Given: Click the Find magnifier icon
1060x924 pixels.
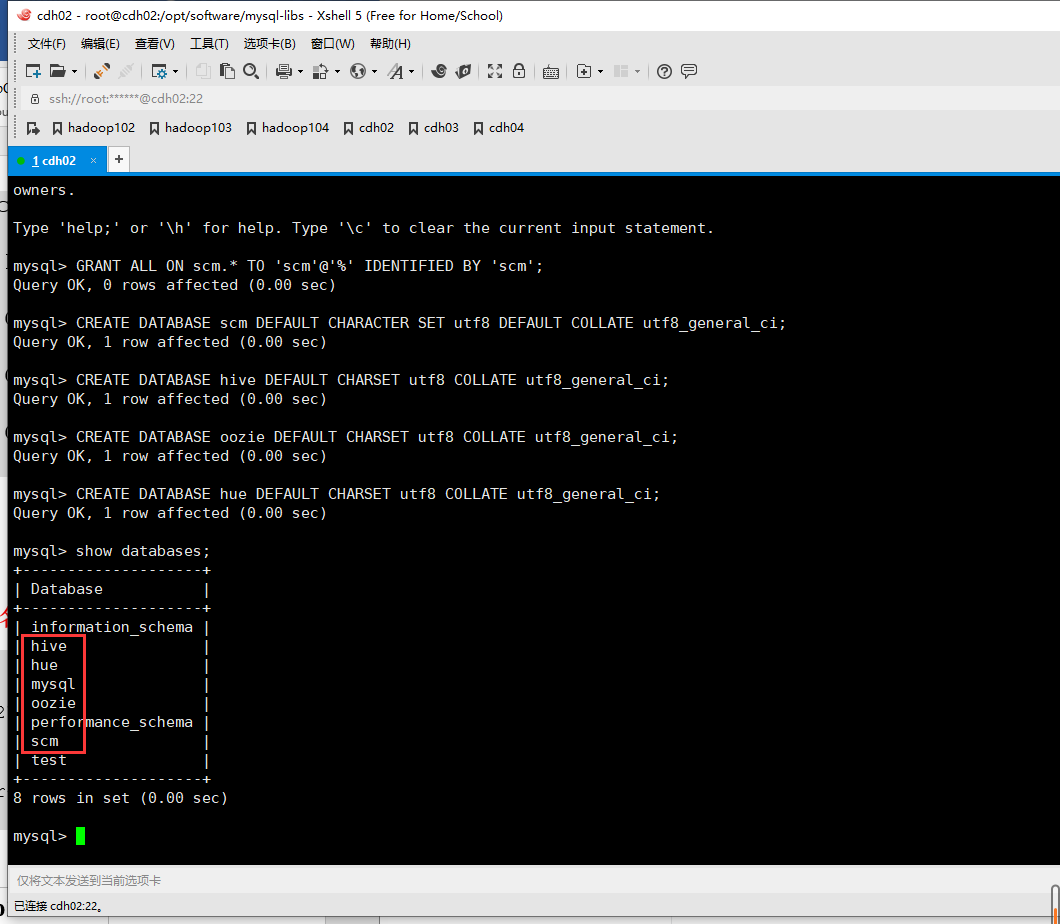Looking at the screenshot, I should click(251, 71).
